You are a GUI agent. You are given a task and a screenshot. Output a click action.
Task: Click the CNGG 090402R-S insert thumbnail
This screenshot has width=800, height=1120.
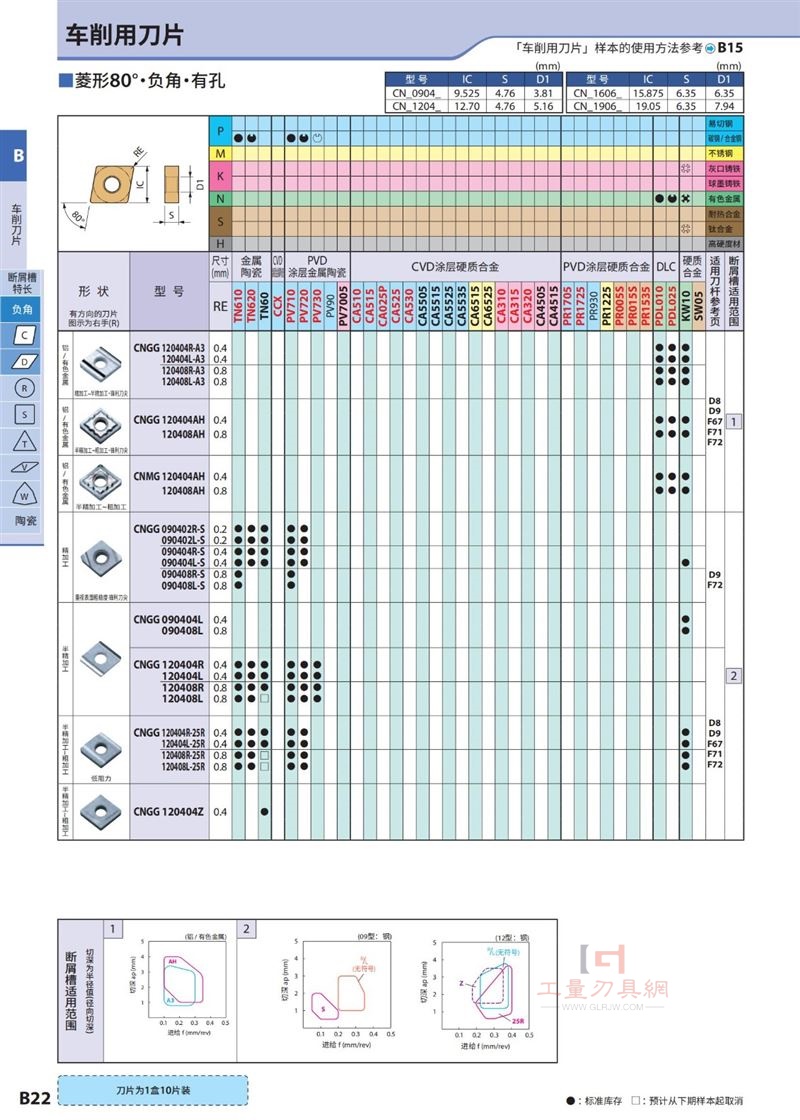(x=101, y=558)
